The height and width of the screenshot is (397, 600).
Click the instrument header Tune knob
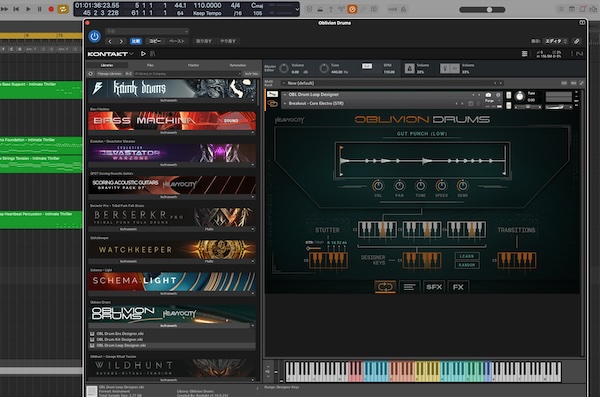[519, 96]
